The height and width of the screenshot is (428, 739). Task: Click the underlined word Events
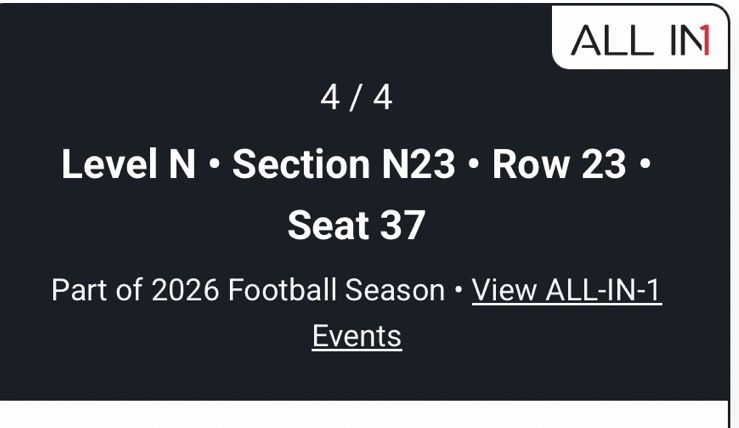357,336
